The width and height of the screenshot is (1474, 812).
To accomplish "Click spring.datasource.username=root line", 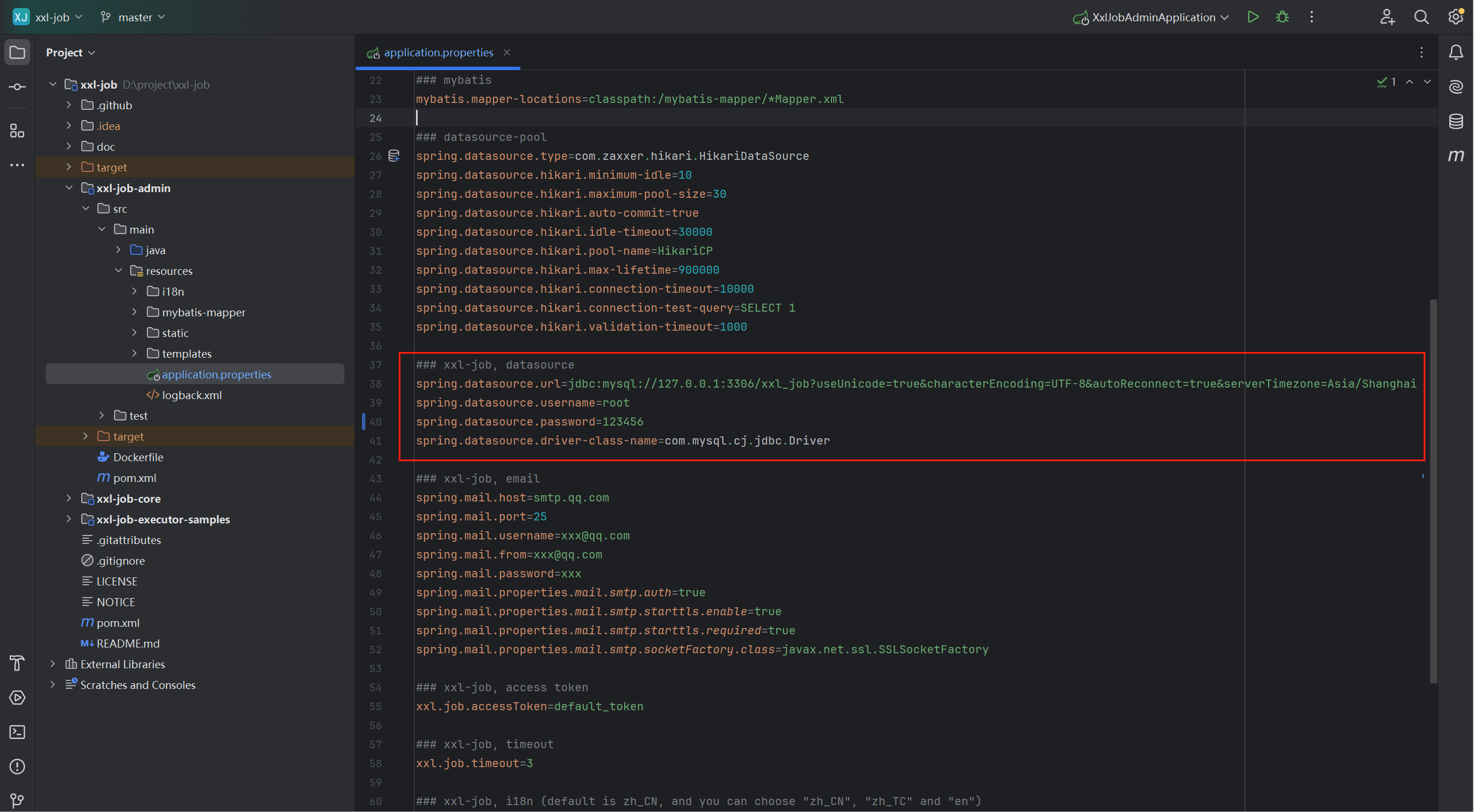I will tap(522, 403).
